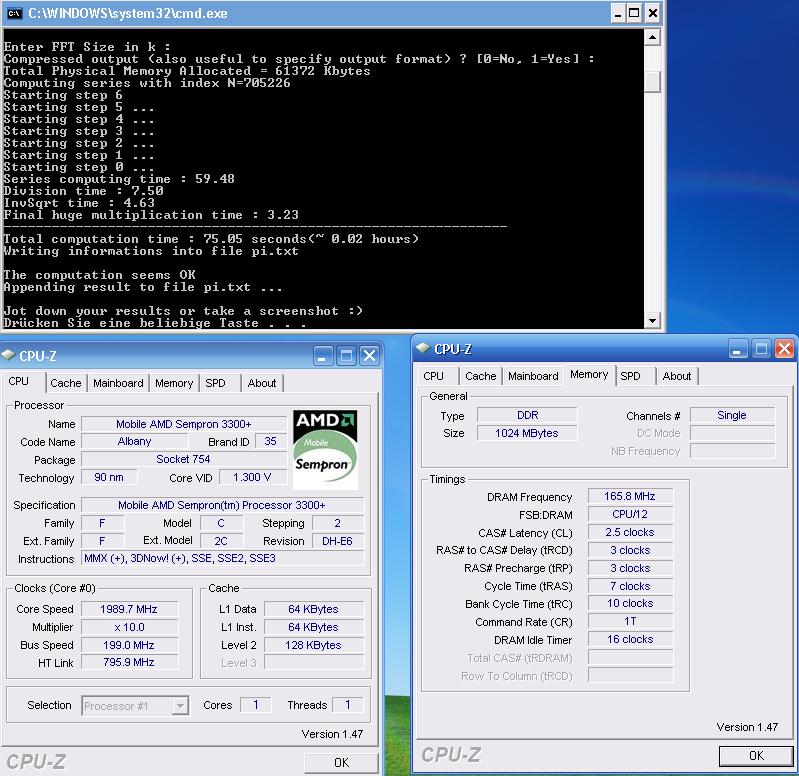
Task: Open Mainboard tab in left CPU-Z window
Action: pos(118,383)
